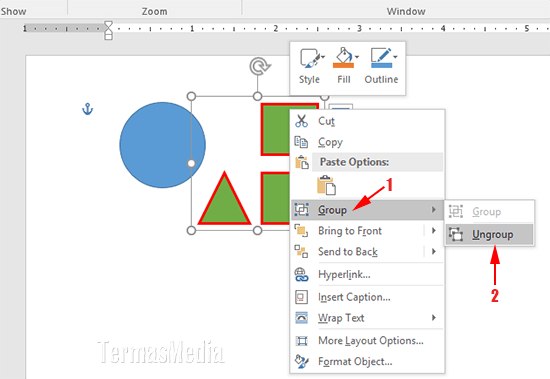Choose Ungroup from the submenu
550x379 pixels.
pyautogui.click(x=490, y=234)
